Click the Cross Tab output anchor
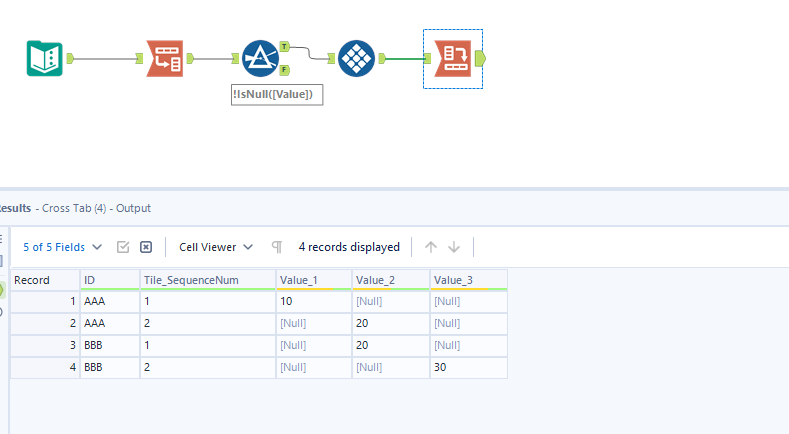Screen dimensions: 789x434 (x=479, y=59)
